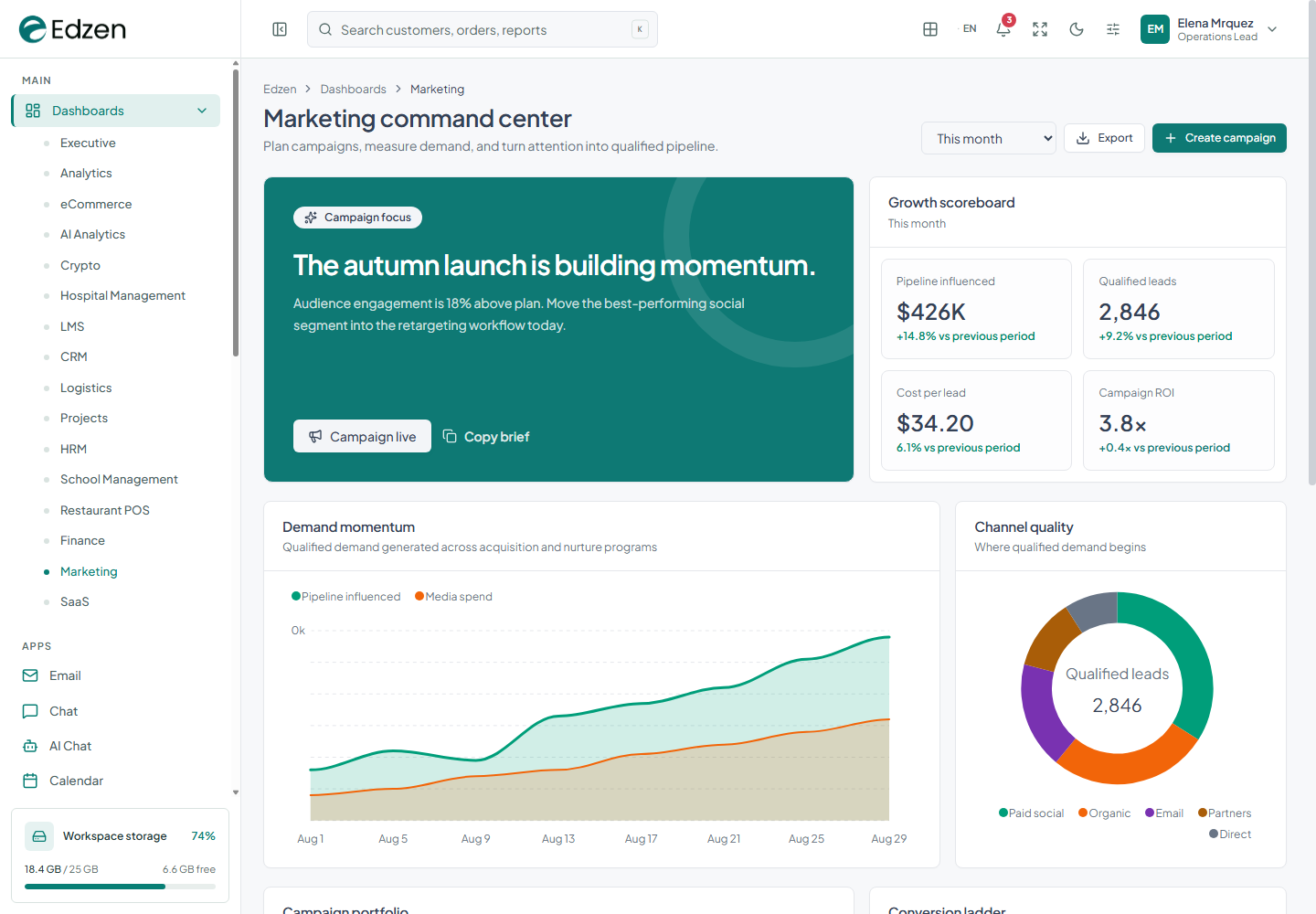Click the Workspace storage drive icon

tap(39, 836)
